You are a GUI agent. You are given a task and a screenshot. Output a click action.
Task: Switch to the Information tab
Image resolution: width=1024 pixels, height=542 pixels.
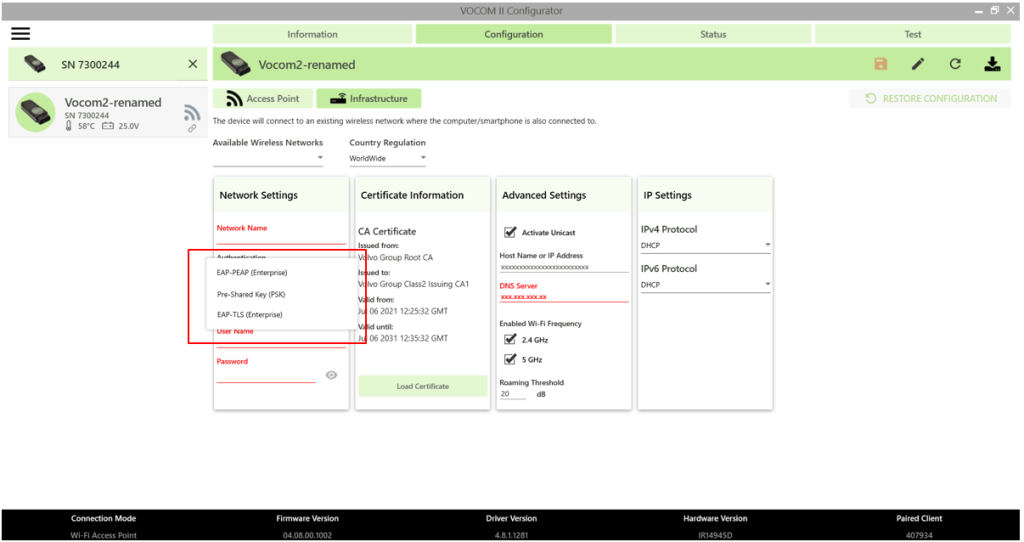[312, 34]
